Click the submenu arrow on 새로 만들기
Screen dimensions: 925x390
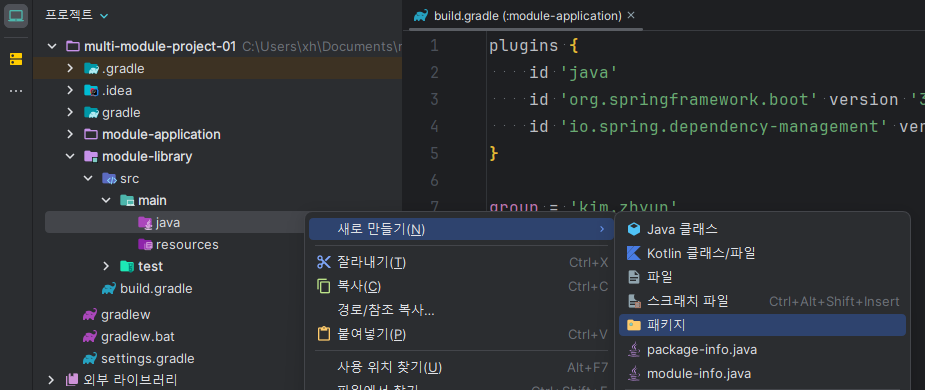click(x=602, y=229)
